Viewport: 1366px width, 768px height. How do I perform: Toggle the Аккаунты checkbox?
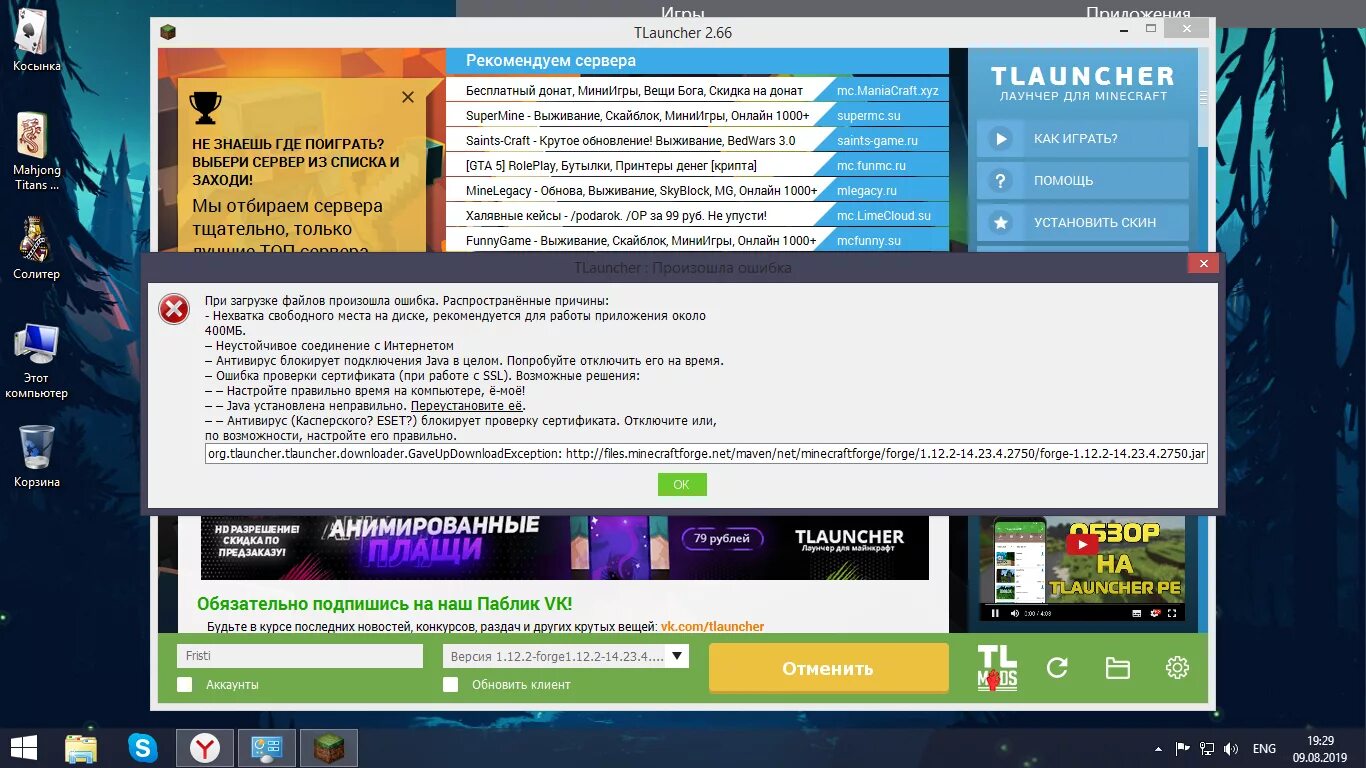[184, 685]
